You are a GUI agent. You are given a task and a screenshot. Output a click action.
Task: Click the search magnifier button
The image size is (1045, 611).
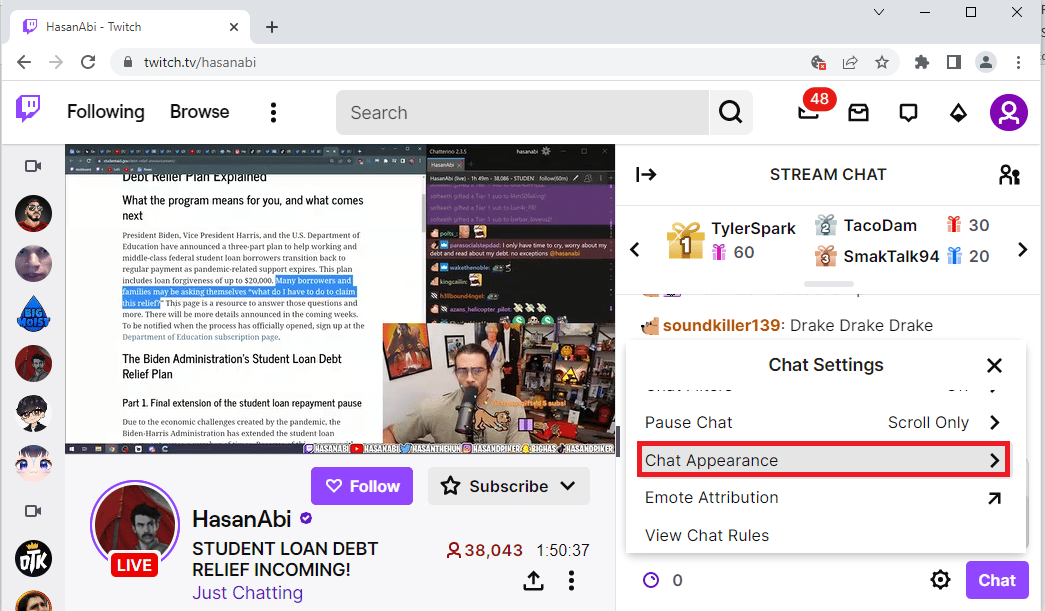tap(730, 113)
